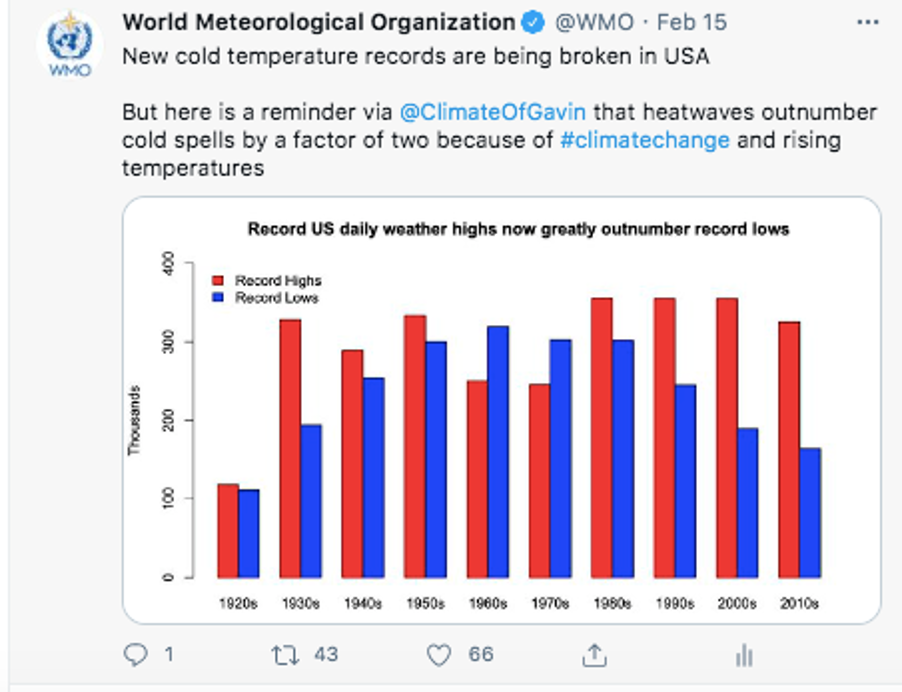Click the share upload icon
This screenshot has height=692, width=902.
point(594,655)
